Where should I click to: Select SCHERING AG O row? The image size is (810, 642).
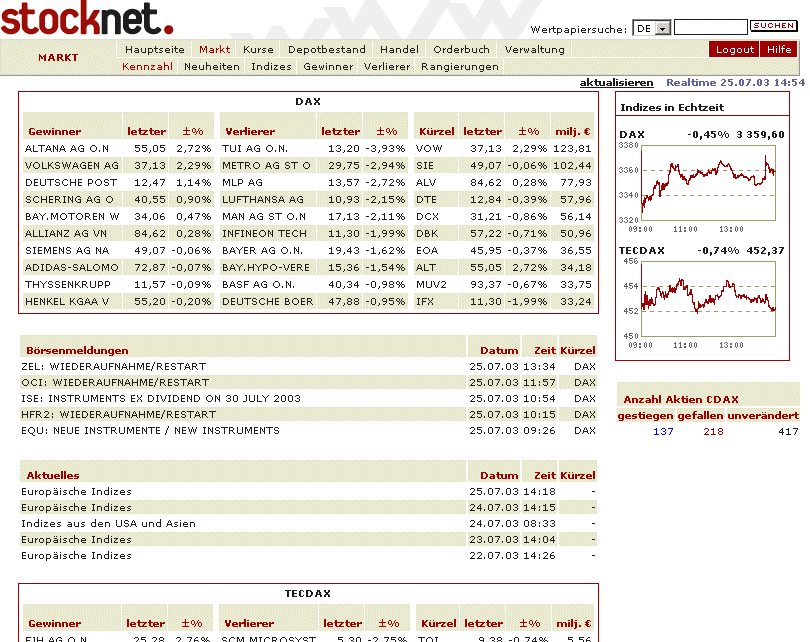tap(69, 200)
